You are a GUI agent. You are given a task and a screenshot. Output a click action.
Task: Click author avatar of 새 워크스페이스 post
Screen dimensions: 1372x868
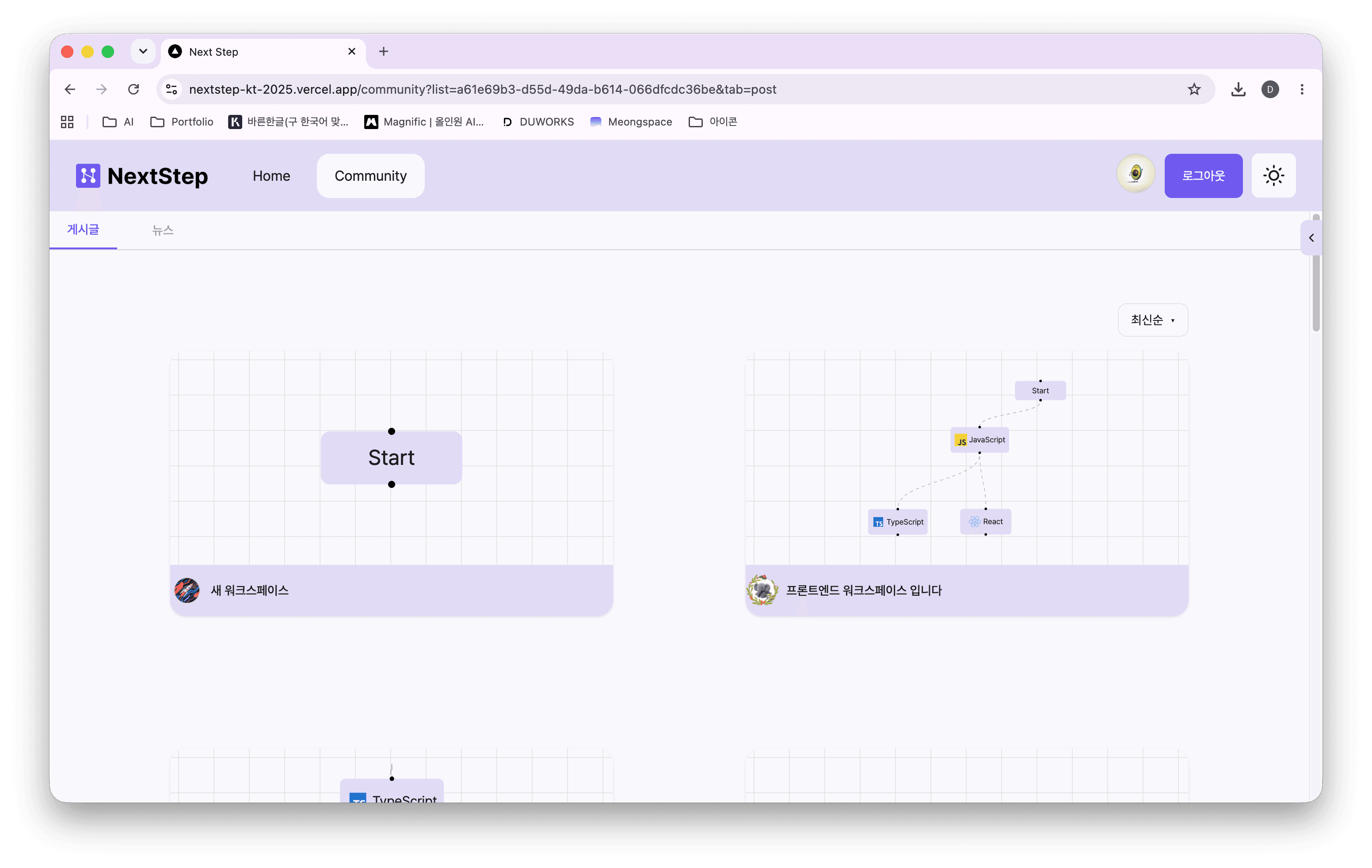(x=187, y=590)
